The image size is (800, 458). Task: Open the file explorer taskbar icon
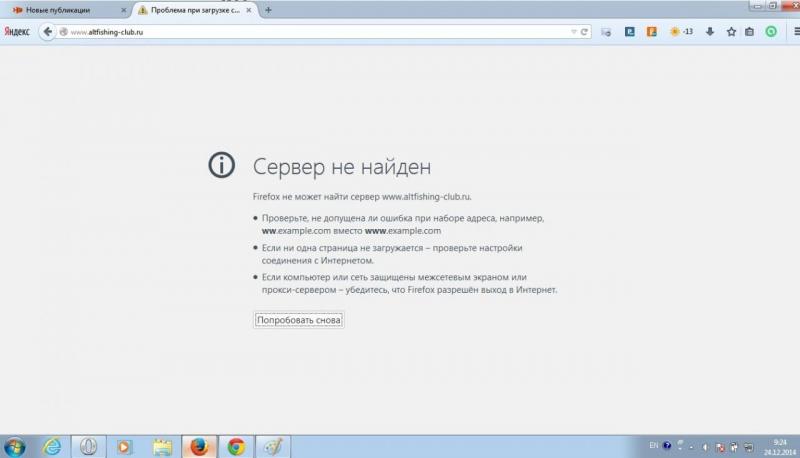pyautogui.click(x=162, y=447)
